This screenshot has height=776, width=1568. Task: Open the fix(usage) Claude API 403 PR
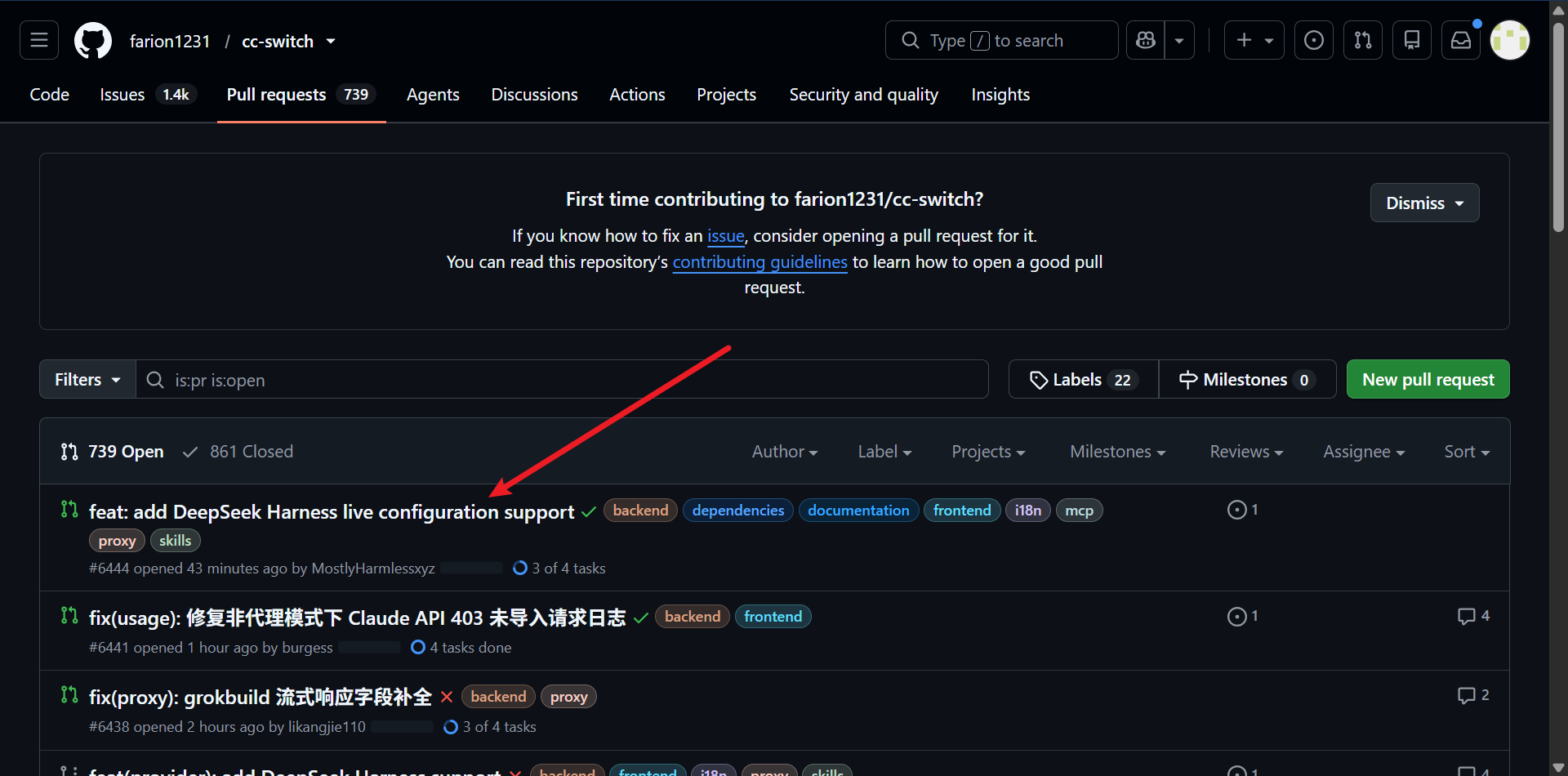(357, 618)
